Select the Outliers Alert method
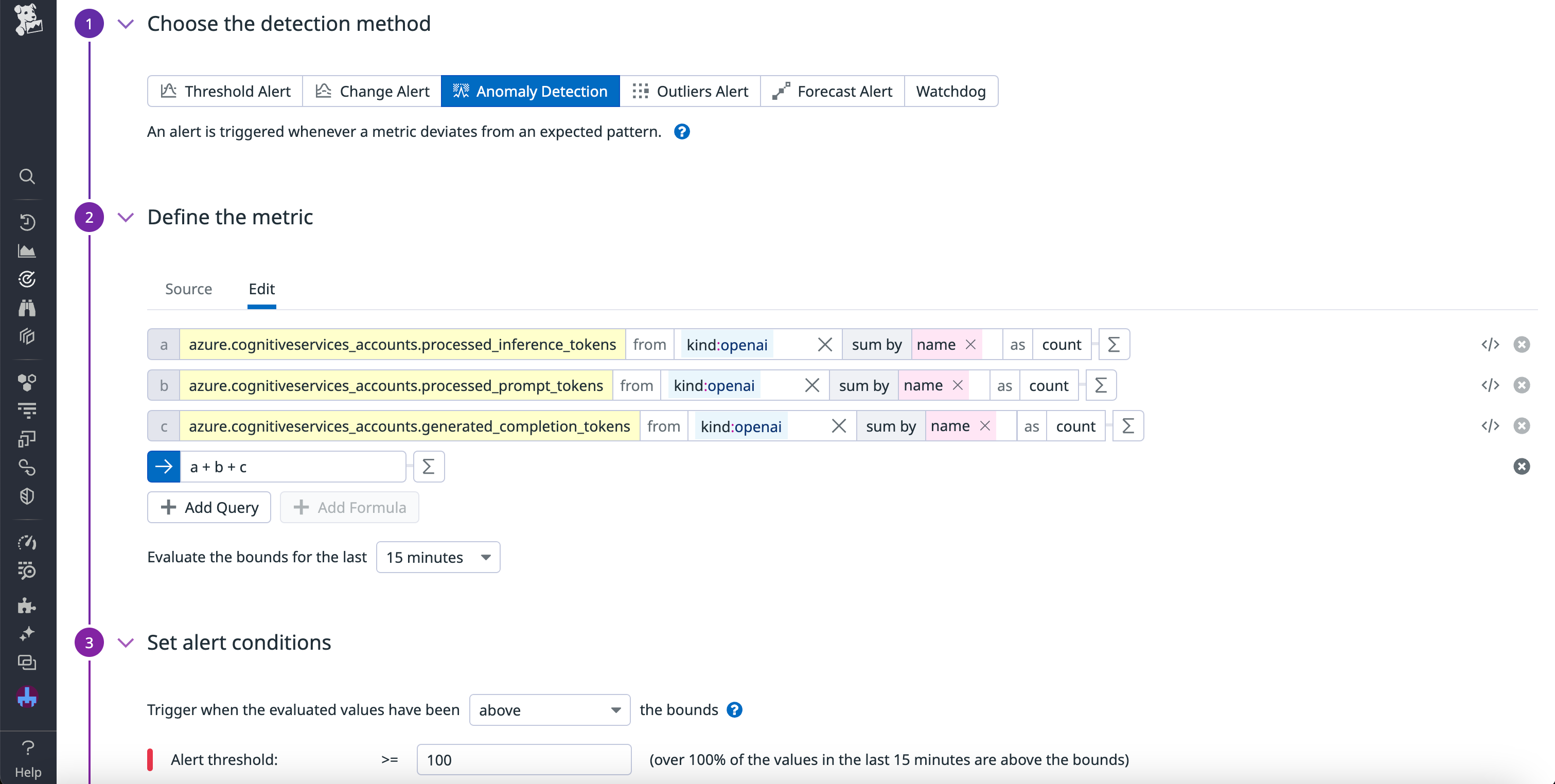The height and width of the screenshot is (784, 1555). (690, 91)
